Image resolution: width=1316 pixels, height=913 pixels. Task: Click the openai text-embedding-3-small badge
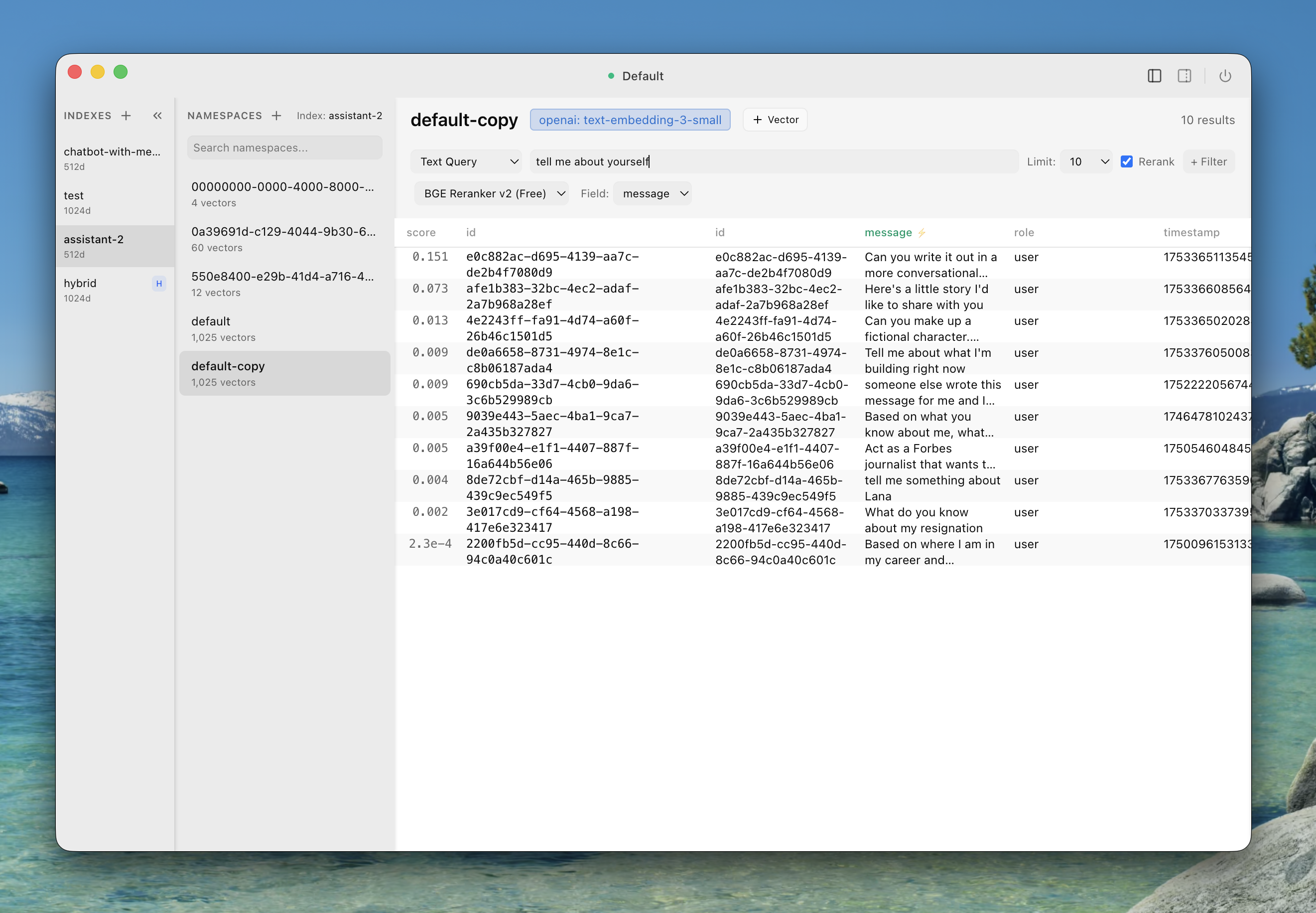point(630,120)
